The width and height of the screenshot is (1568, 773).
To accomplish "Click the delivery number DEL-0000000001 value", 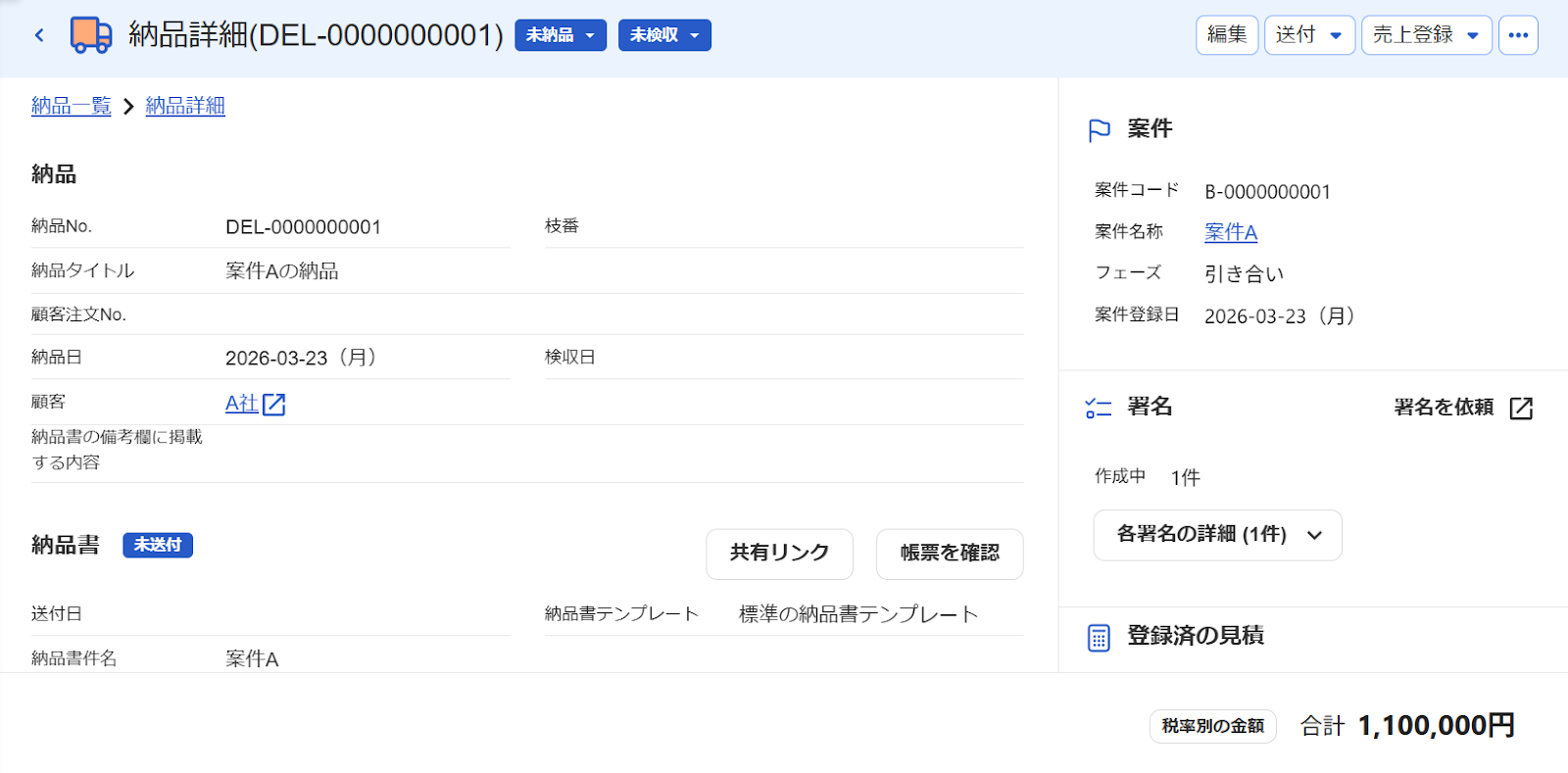I will (x=303, y=227).
